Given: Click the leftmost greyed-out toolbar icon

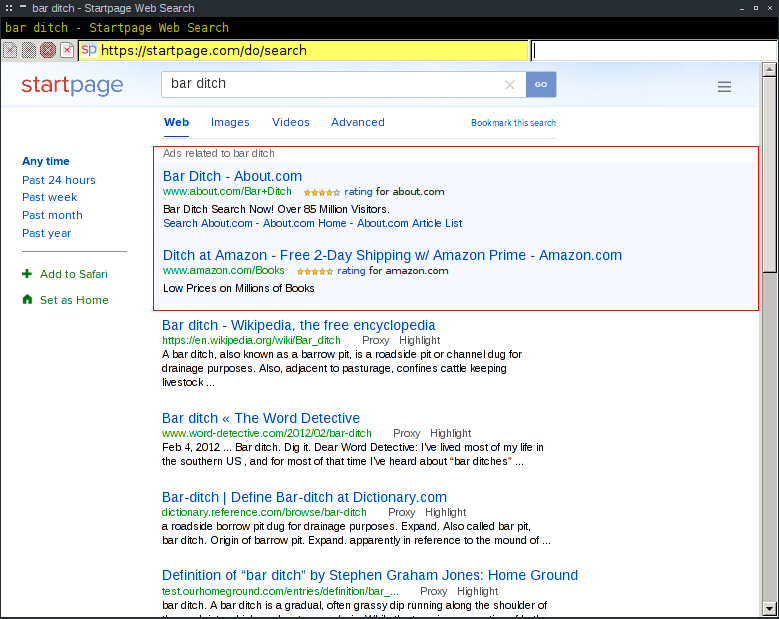Looking at the screenshot, I should (10, 50).
